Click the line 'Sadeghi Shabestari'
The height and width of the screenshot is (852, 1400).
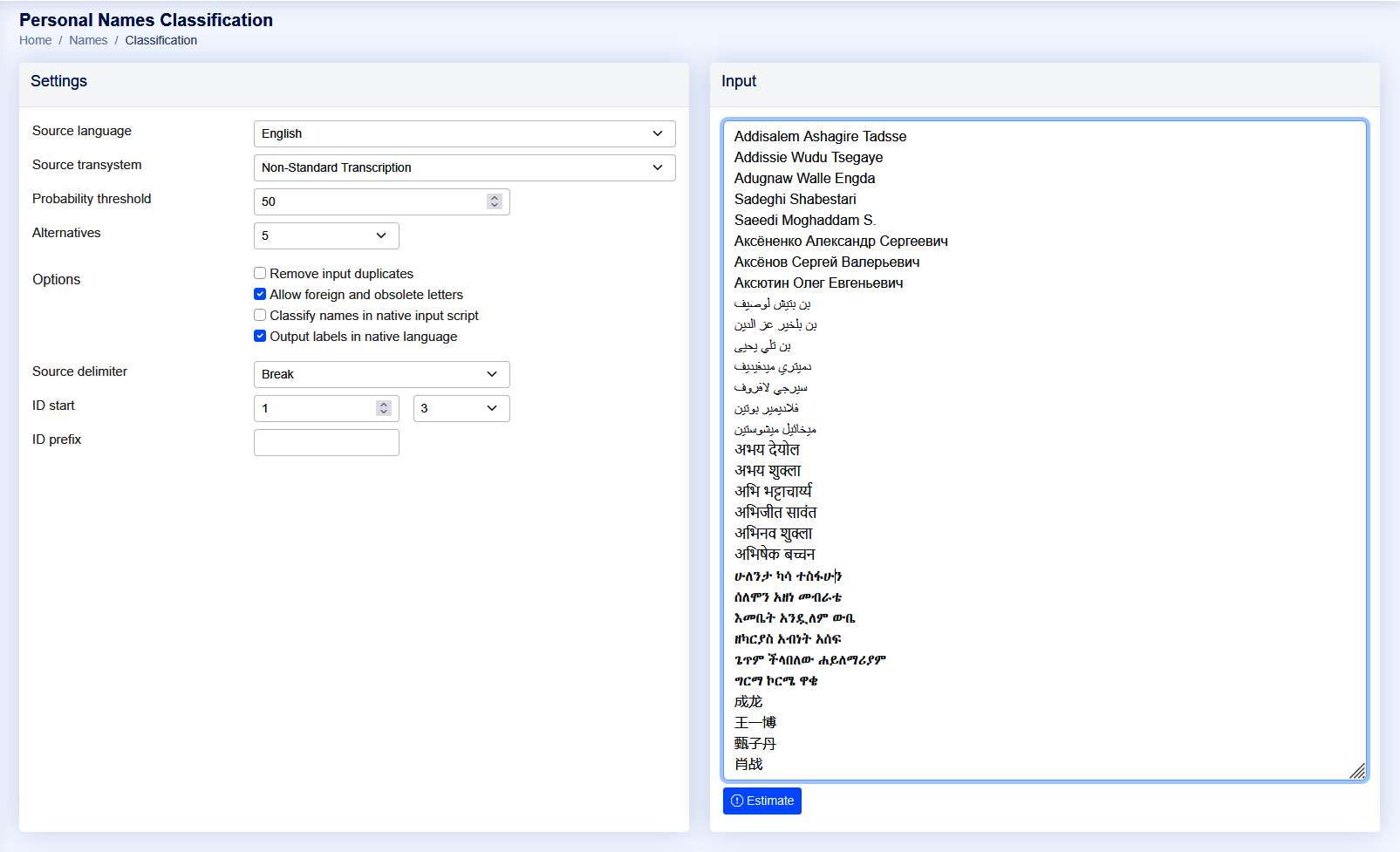point(796,199)
